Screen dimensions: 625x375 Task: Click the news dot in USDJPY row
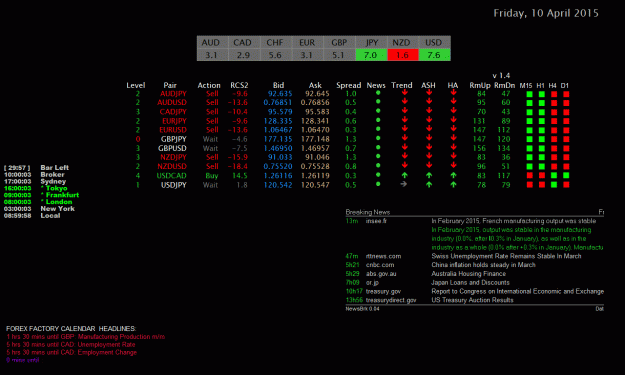(x=378, y=184)
